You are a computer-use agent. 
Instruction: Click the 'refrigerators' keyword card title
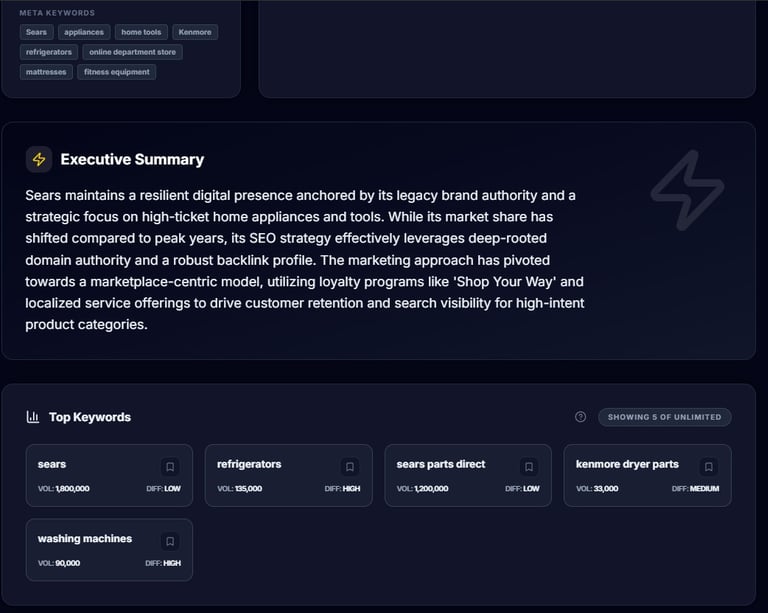(x=249, y=464)
